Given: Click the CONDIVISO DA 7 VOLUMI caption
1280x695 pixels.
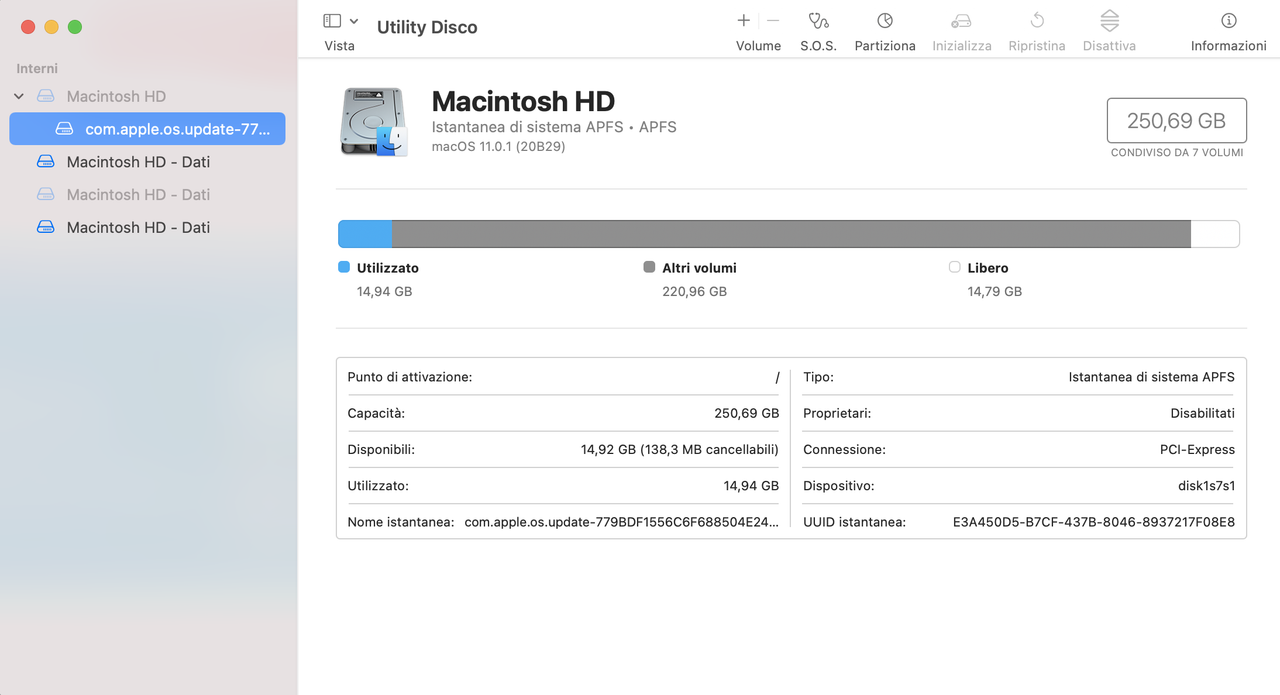Looking at the screenshot, I should (1177, 153).
